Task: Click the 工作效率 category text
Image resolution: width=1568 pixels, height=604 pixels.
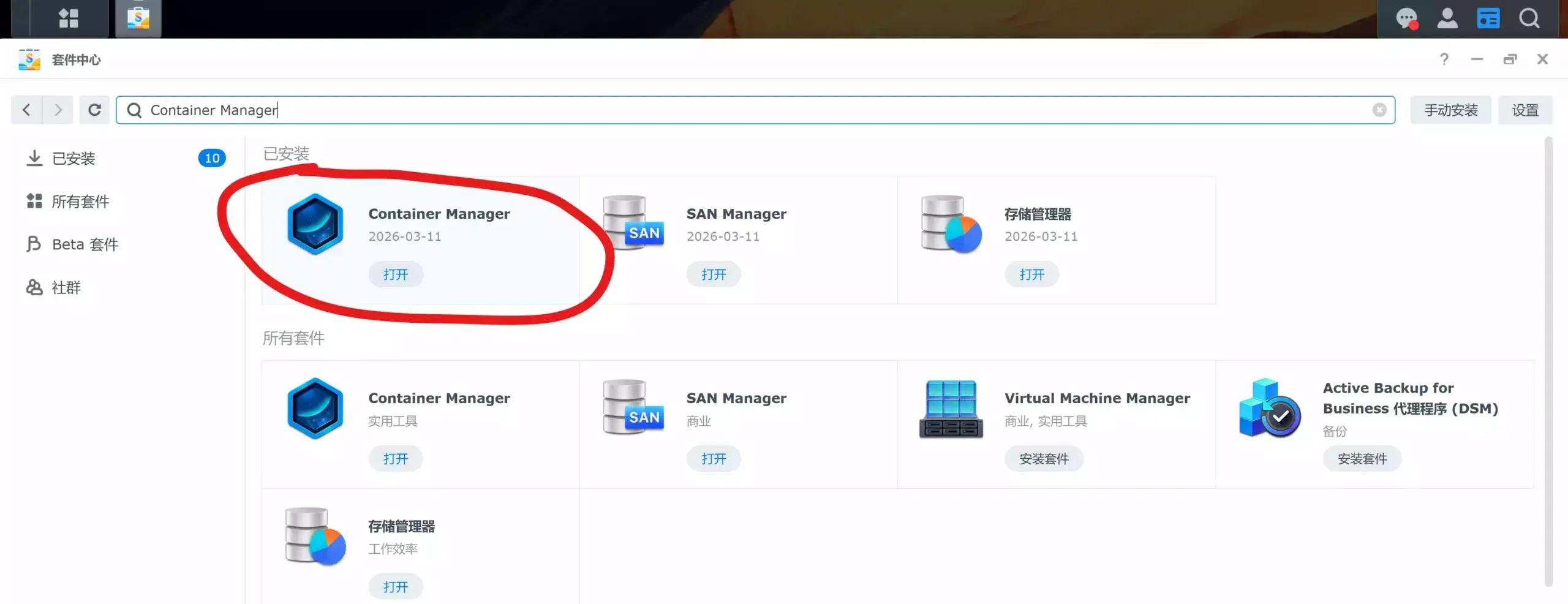Action: (x=393, y=549)
